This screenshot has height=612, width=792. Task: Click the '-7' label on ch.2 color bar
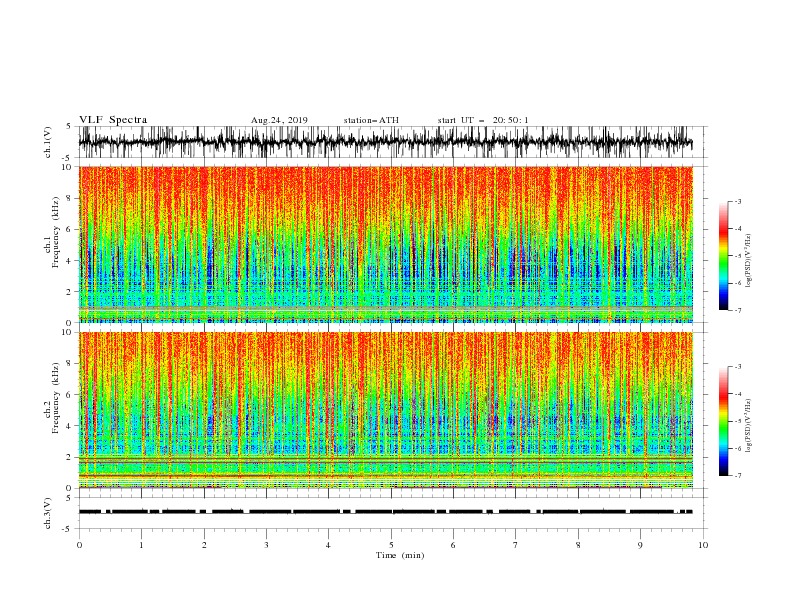(x=737, y=476)
